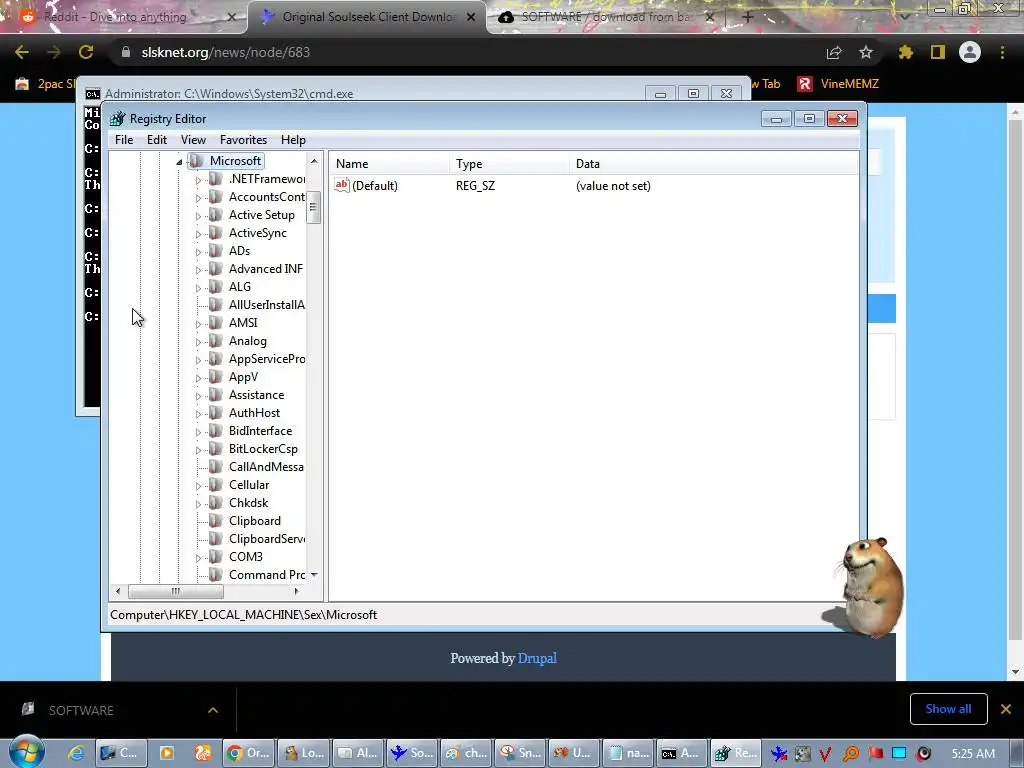1024x768 pixels.
Task: Click Show all downloads button
Action: click(x=948, y=709)
